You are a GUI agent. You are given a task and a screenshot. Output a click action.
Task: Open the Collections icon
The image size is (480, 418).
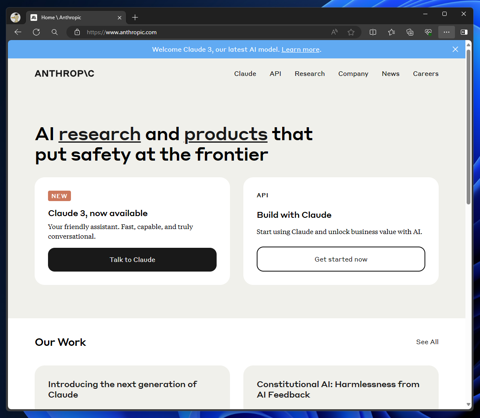[410, 32]
